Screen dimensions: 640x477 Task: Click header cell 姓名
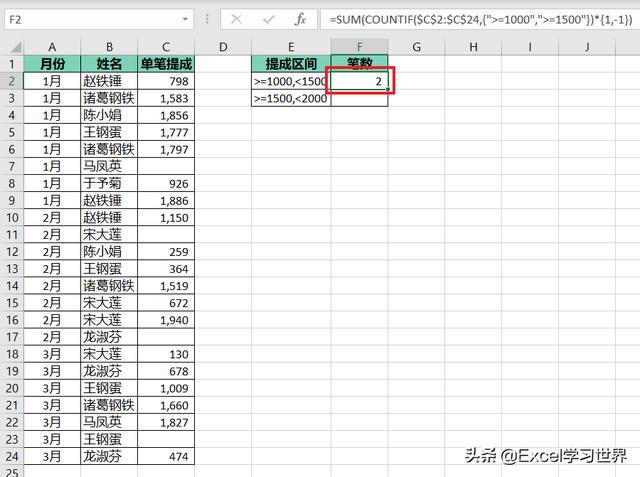[x=109, y=64]
